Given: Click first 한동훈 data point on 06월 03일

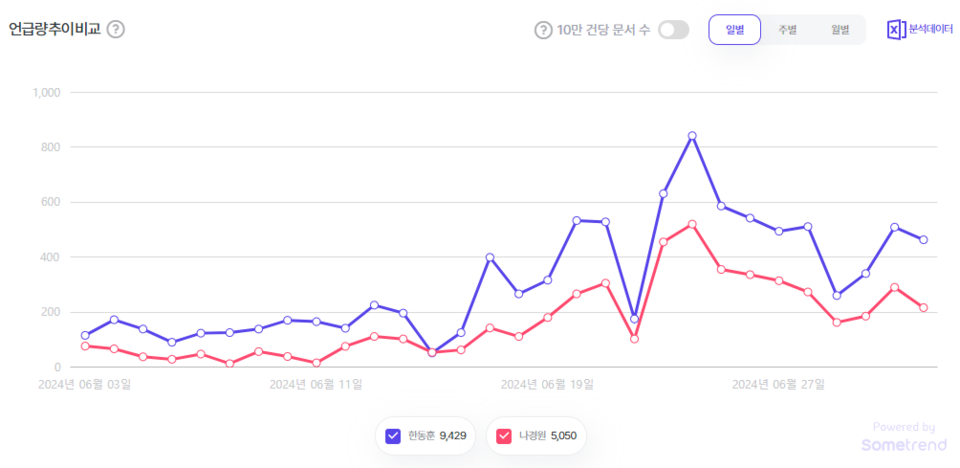Looking at the screenshot, I should (x=85, y=336).
